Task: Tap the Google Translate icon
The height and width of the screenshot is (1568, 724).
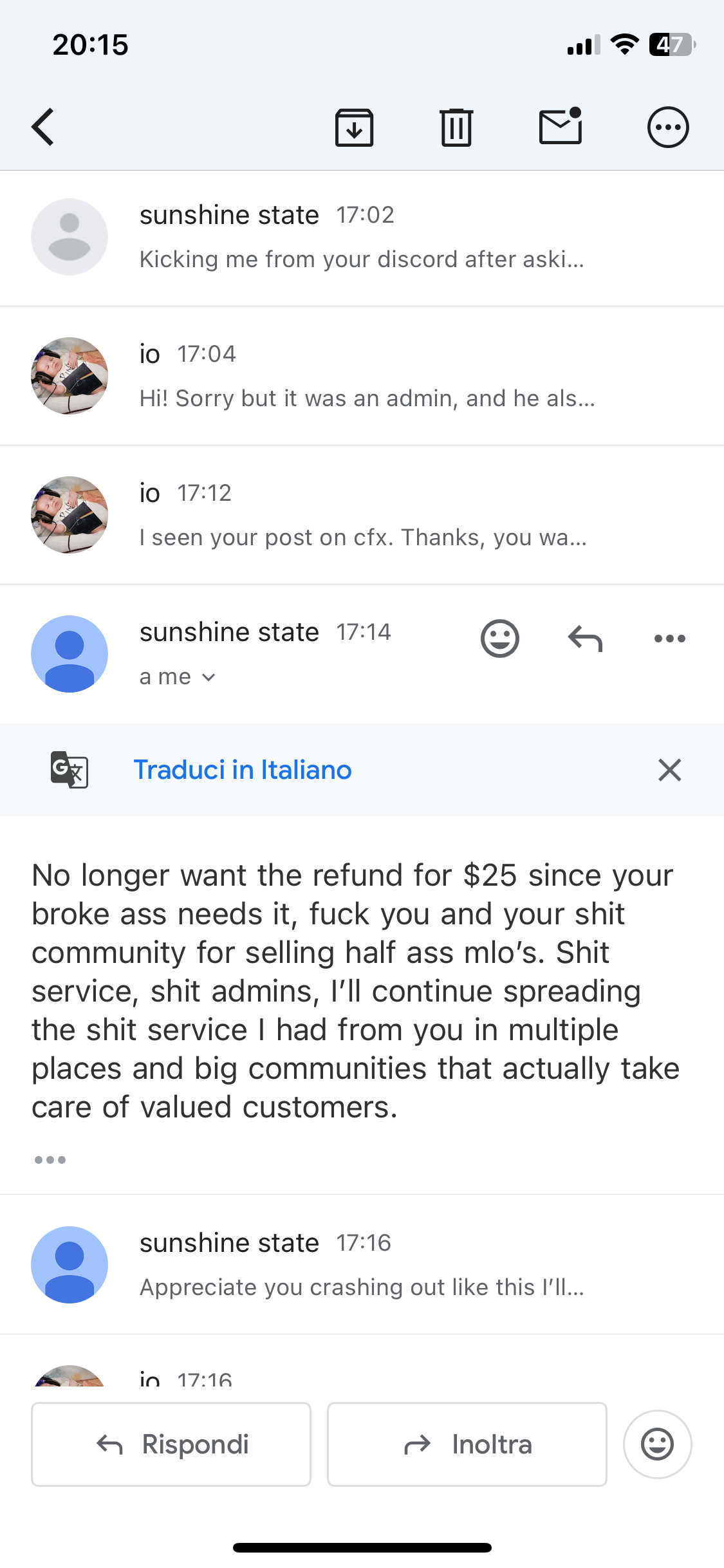Action: pyautogui.click(x=70, y=770)
